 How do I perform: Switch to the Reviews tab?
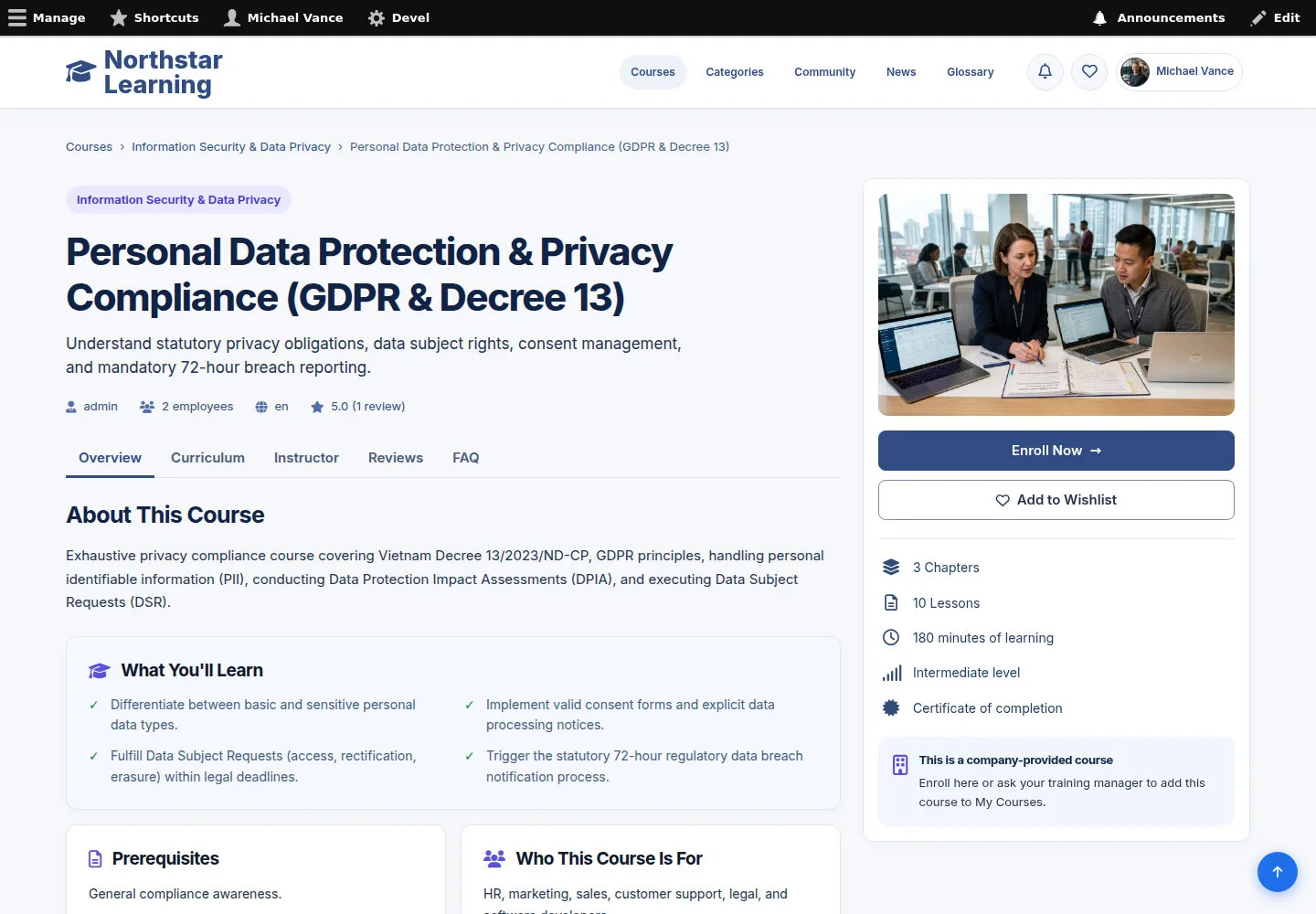(396, 458)
